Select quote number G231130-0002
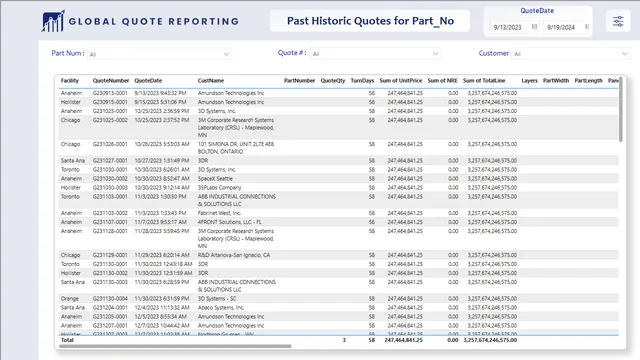640x360 pixels. [110, 273]
